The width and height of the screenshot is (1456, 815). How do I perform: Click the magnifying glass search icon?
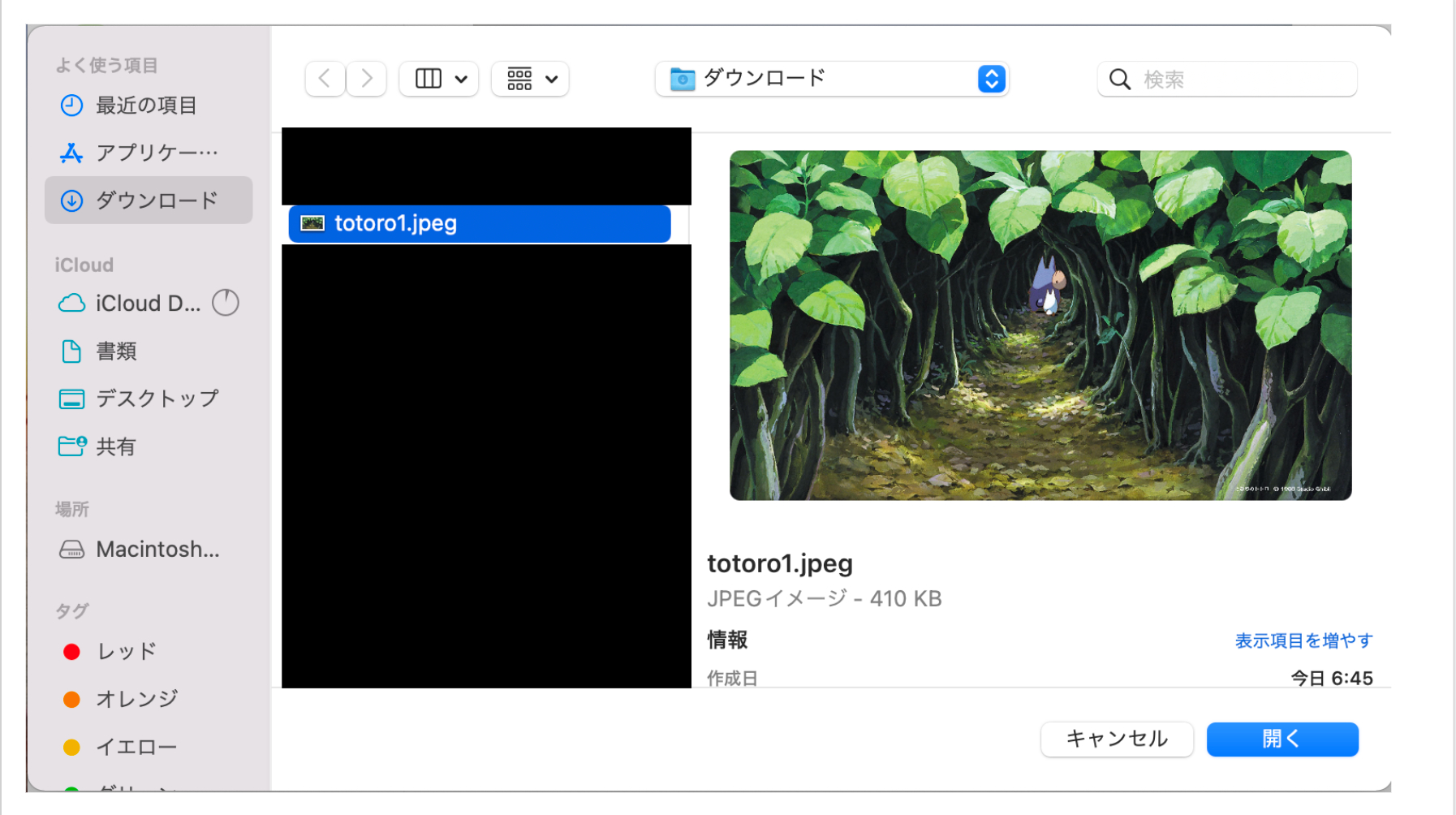[1120, 80]
